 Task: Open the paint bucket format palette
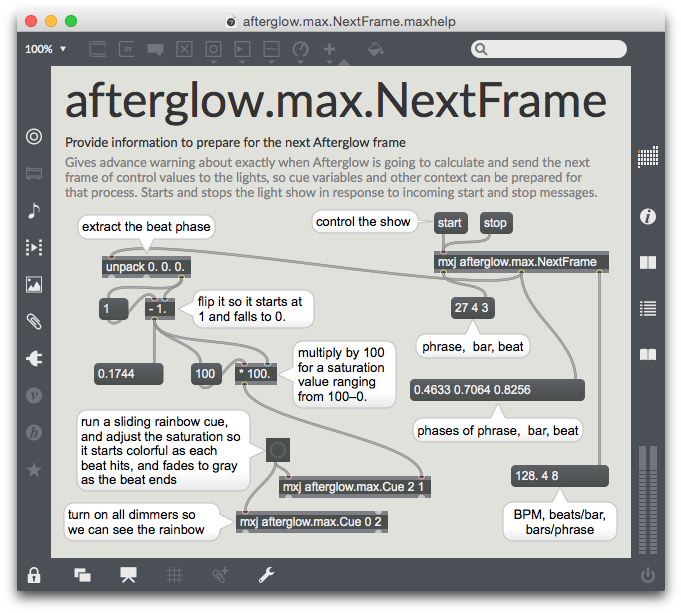(375, 49)
